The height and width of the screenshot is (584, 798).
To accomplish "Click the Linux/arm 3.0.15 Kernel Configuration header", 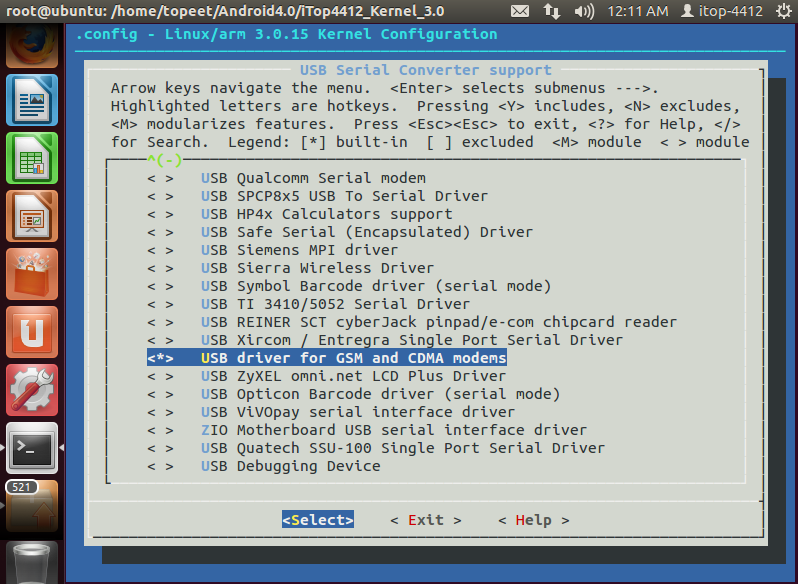I will pos(331,34).
